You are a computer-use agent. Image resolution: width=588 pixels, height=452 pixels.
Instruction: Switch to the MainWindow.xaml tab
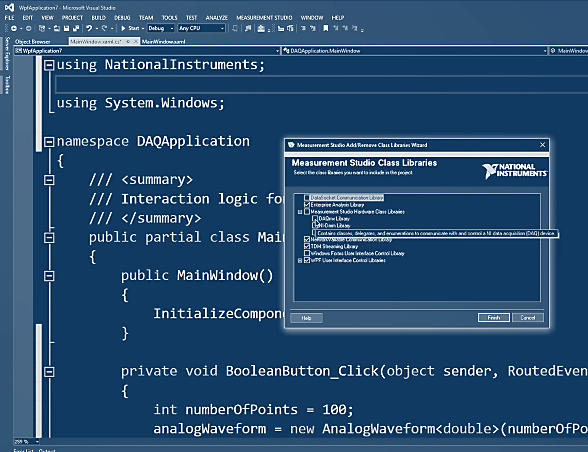click(164, 42)
